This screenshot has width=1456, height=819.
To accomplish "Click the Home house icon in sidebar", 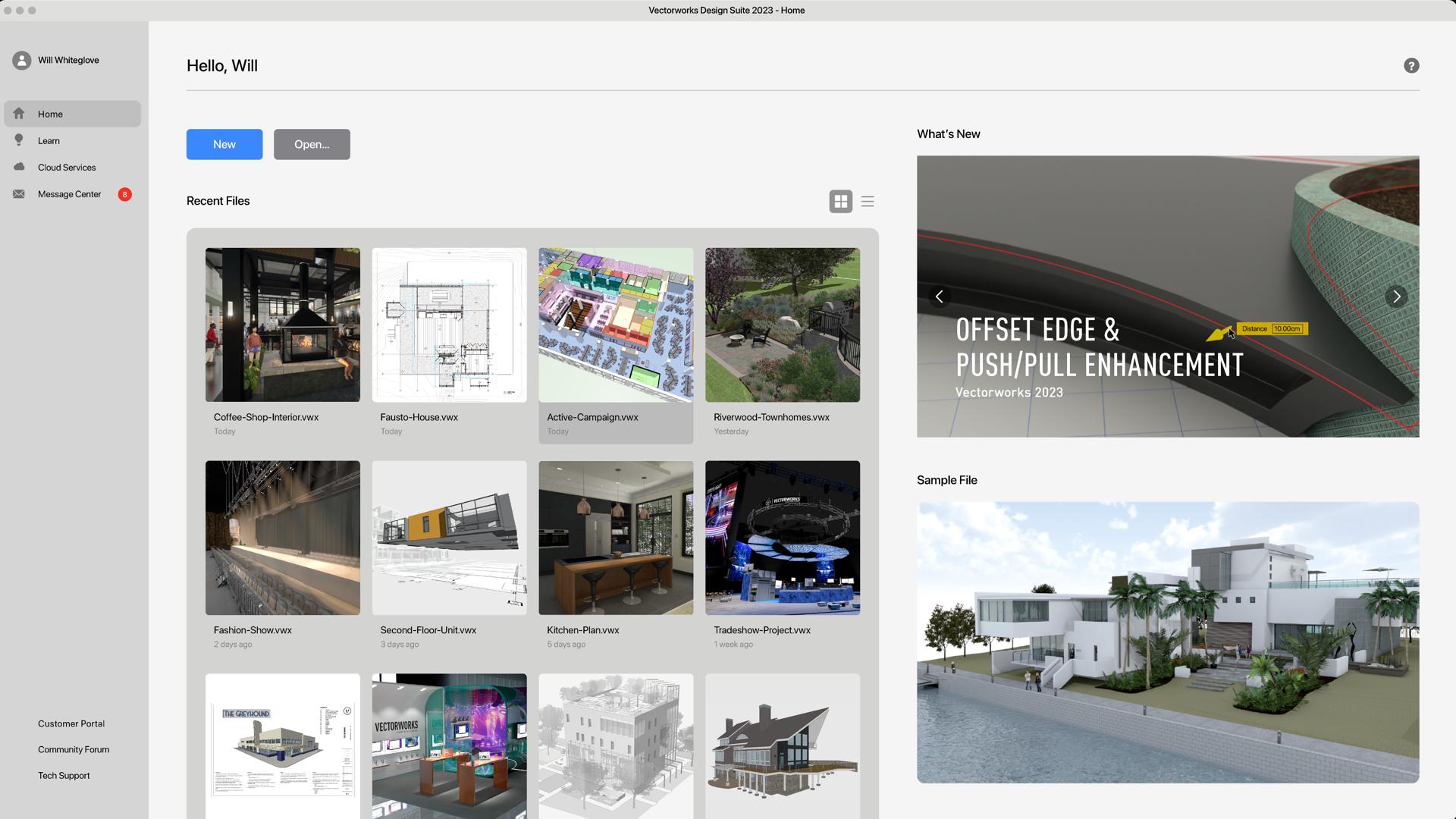I will (x=19, y=114).
